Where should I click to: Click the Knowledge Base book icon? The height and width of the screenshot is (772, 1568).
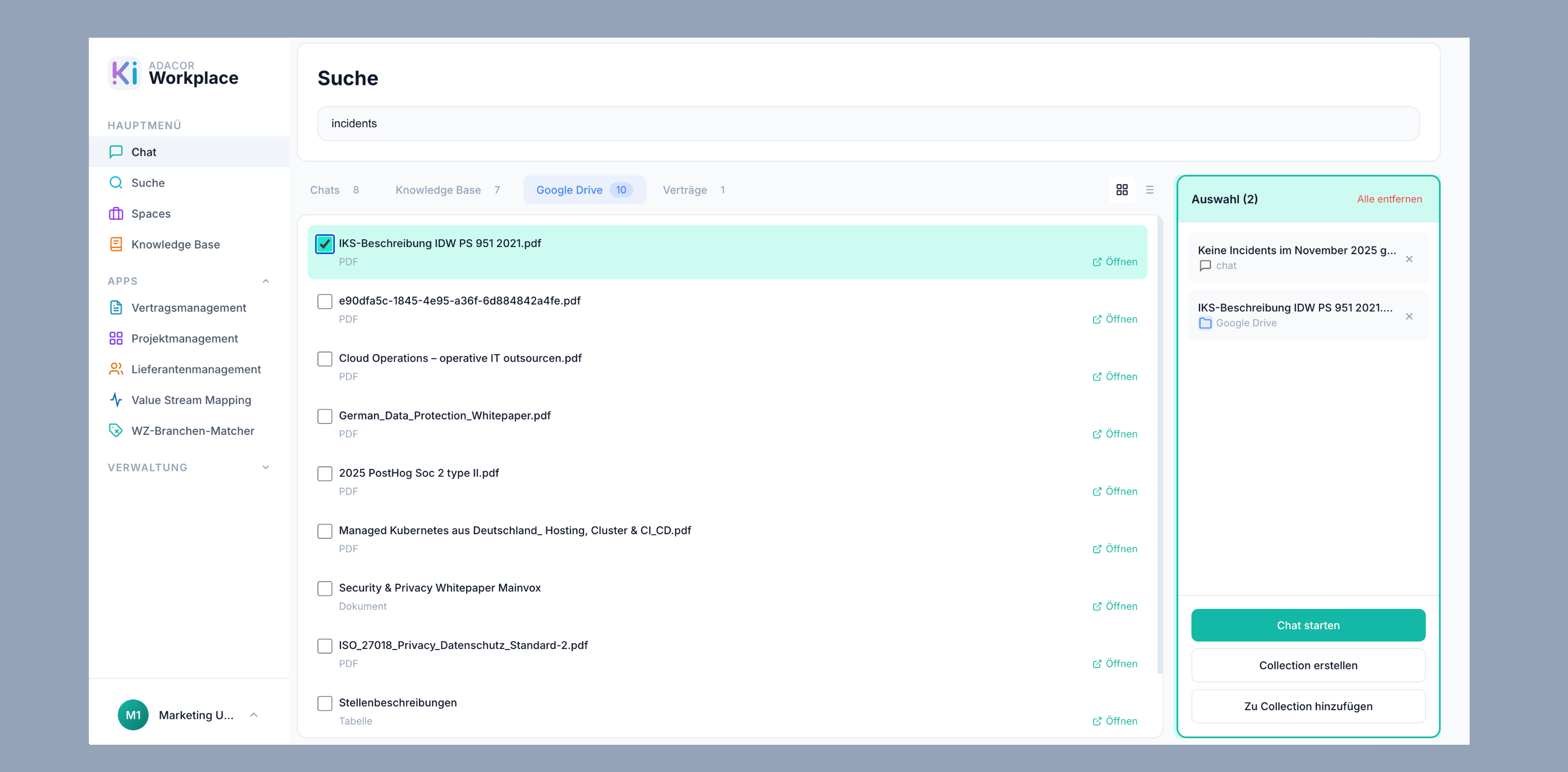tap(116, 244)
